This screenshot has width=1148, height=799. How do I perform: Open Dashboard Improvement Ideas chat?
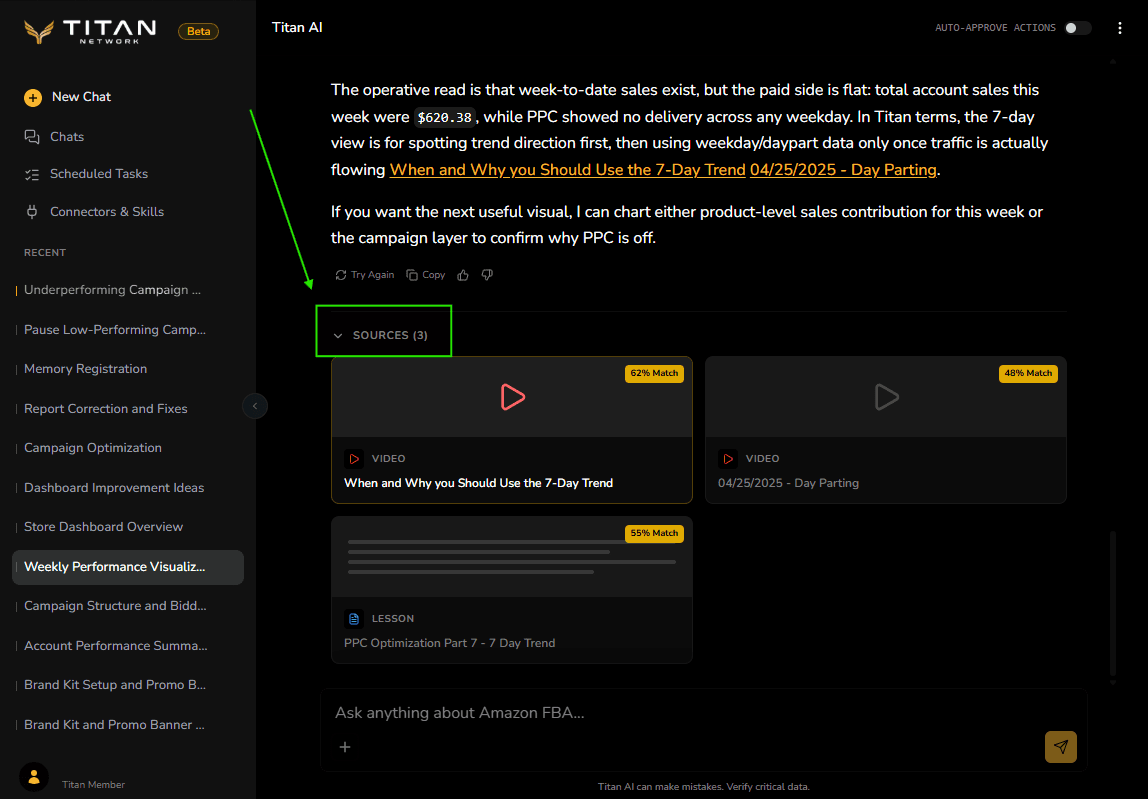tap(128, 488)
